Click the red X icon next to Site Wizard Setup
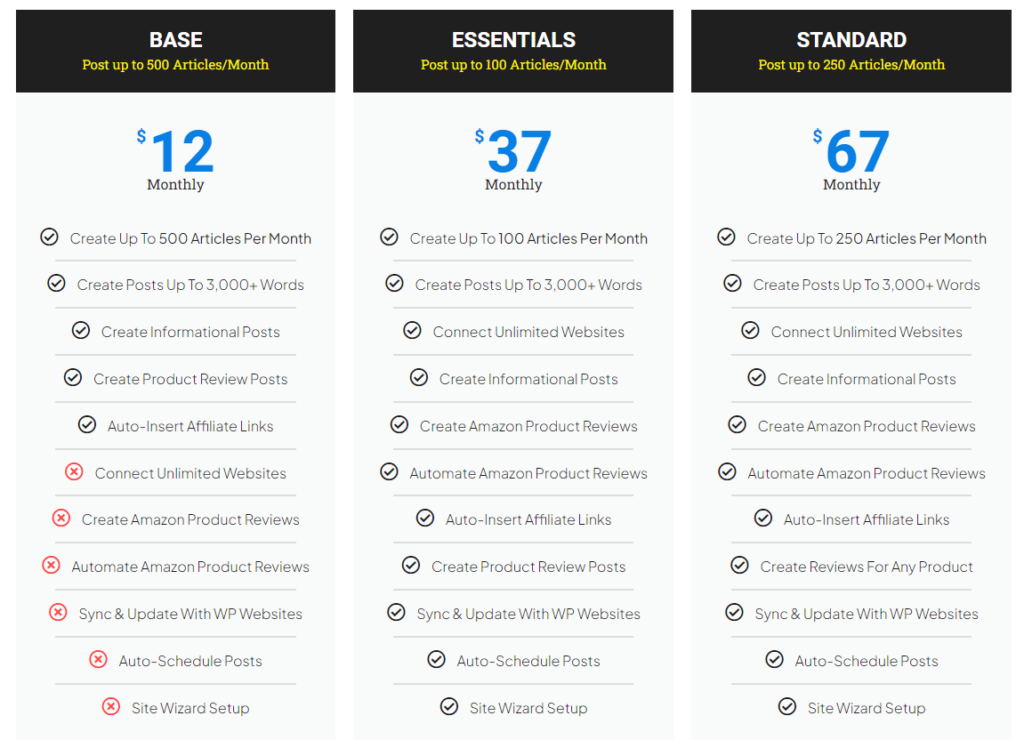Screen dimensions: 1024x740 [111, 706]
